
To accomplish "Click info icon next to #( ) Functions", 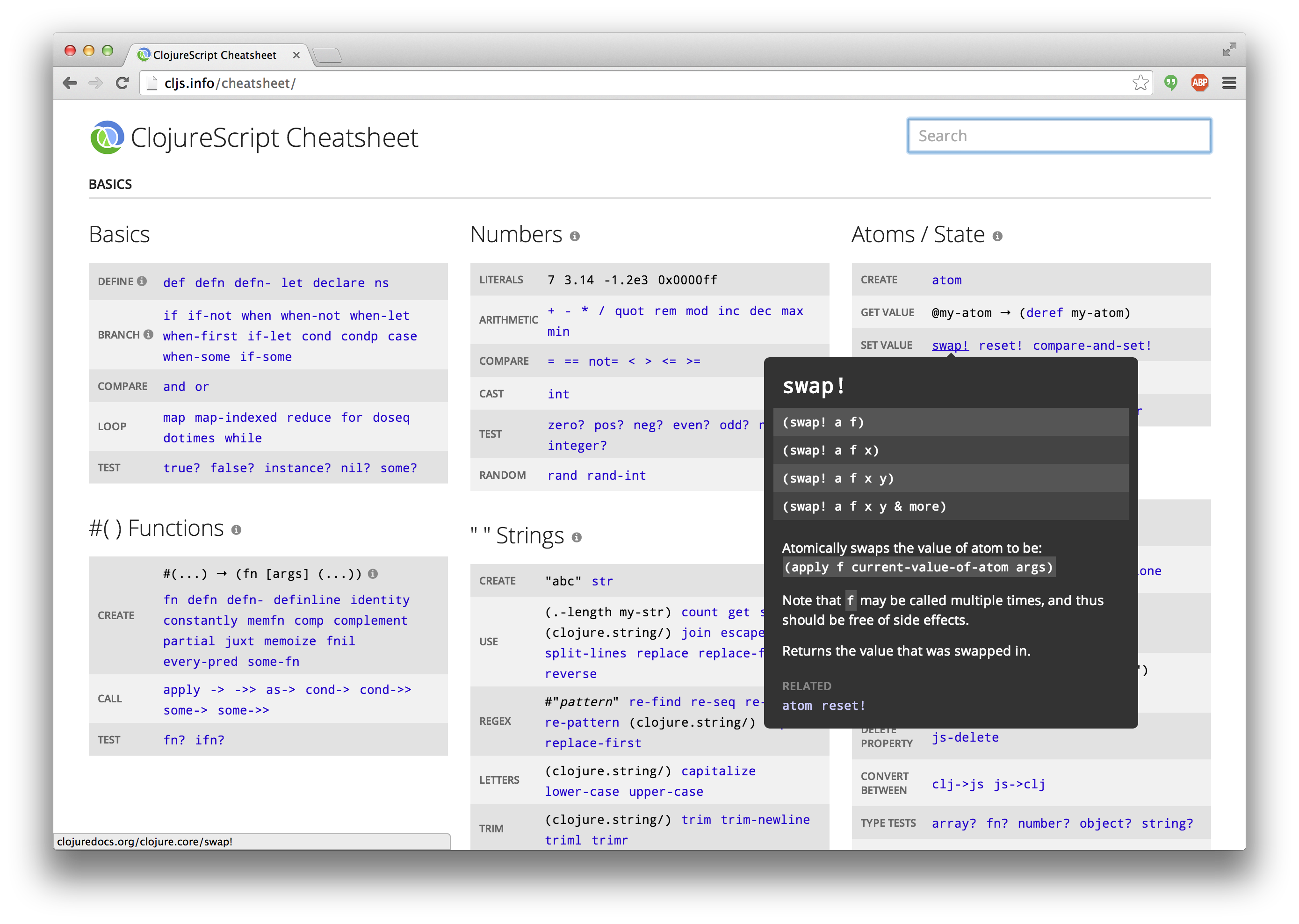I will [236, 530].
